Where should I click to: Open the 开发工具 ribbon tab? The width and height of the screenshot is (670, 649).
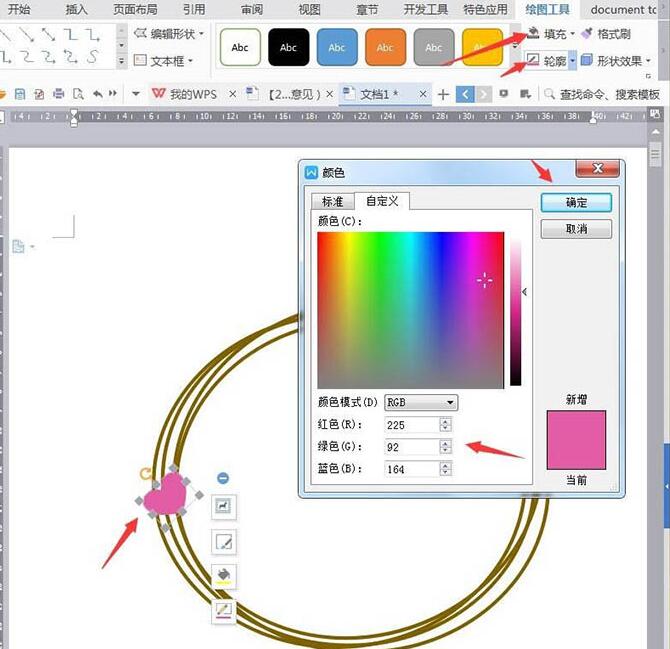(x=426, y=9)
